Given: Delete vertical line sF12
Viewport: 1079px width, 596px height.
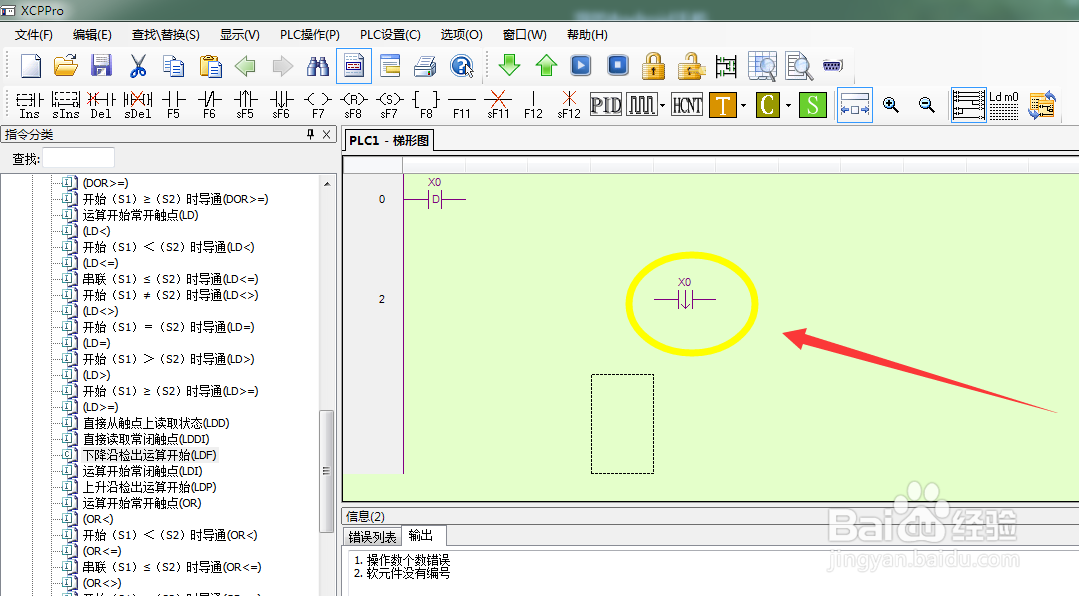Looking at the screenshot, I should pos(569,105).
